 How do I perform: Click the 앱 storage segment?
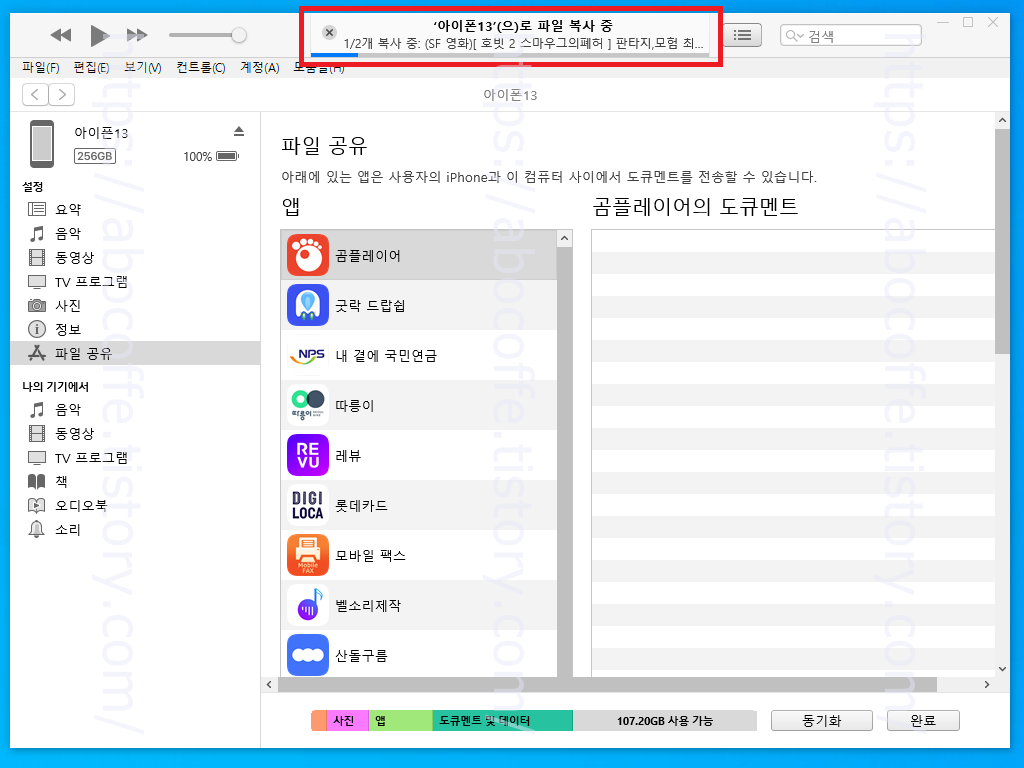(x=400, y=720)
